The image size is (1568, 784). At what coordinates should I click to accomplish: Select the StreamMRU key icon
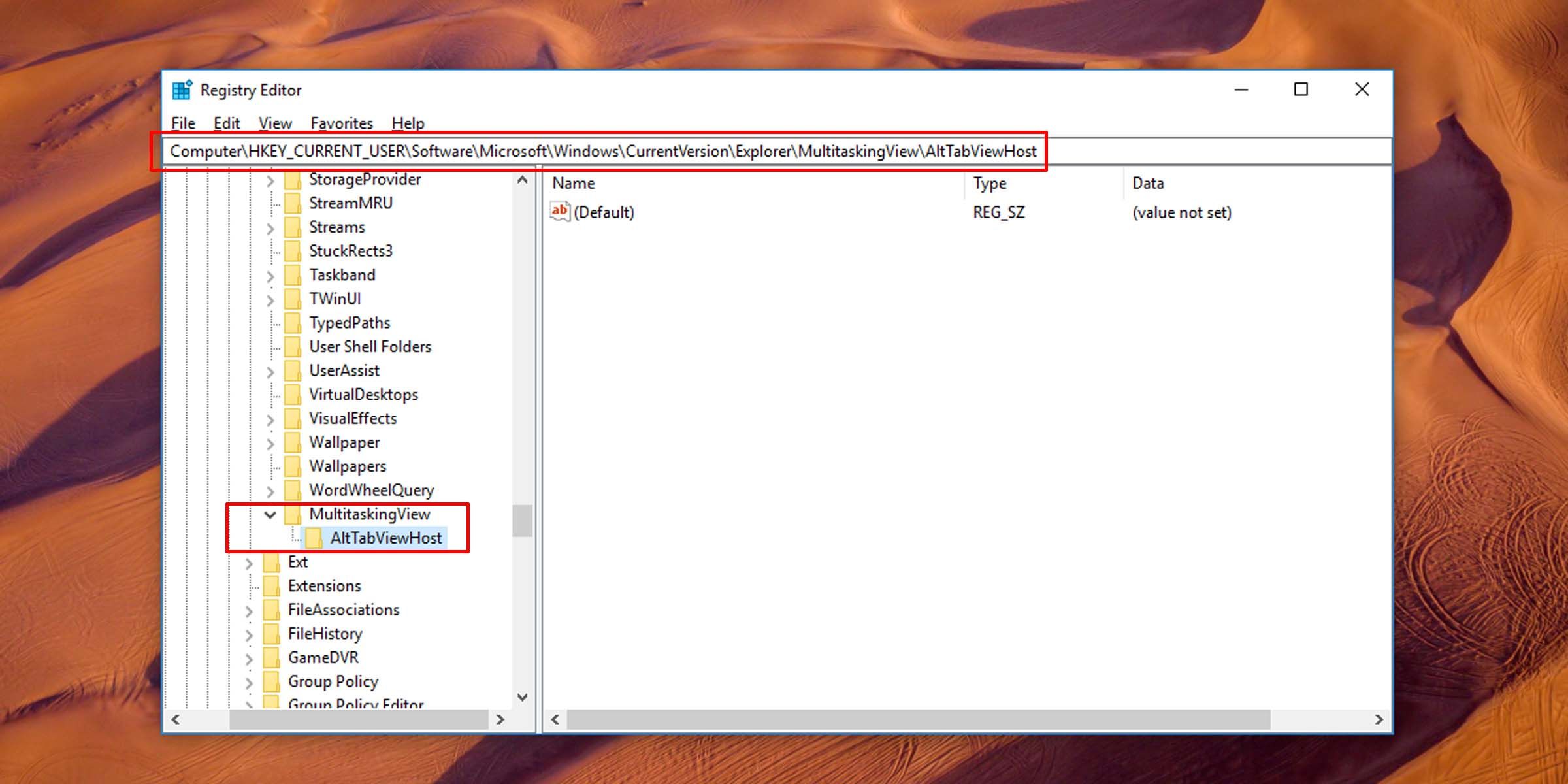tap(292, 203)
